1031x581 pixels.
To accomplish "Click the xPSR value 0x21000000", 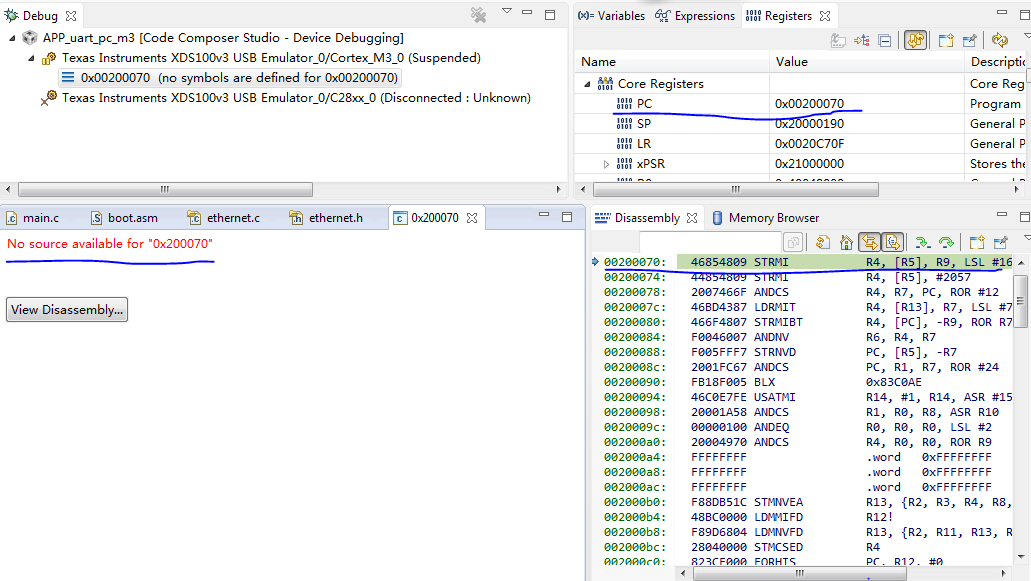I will (x=809, y=164).
